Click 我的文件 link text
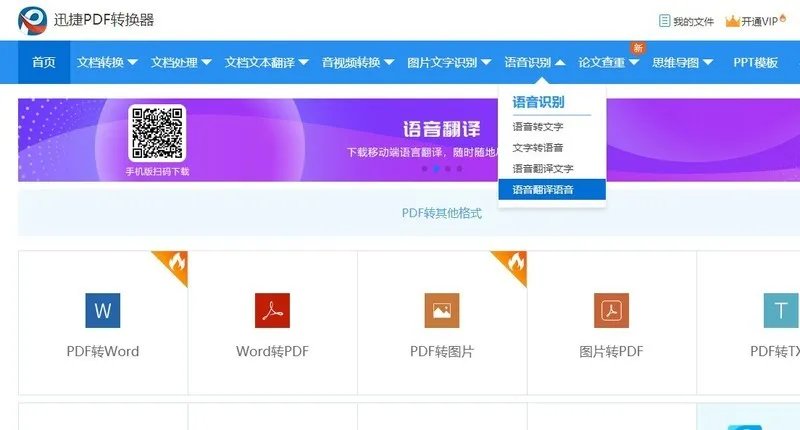This screenshot has width=800, height=430. (693, 21)
